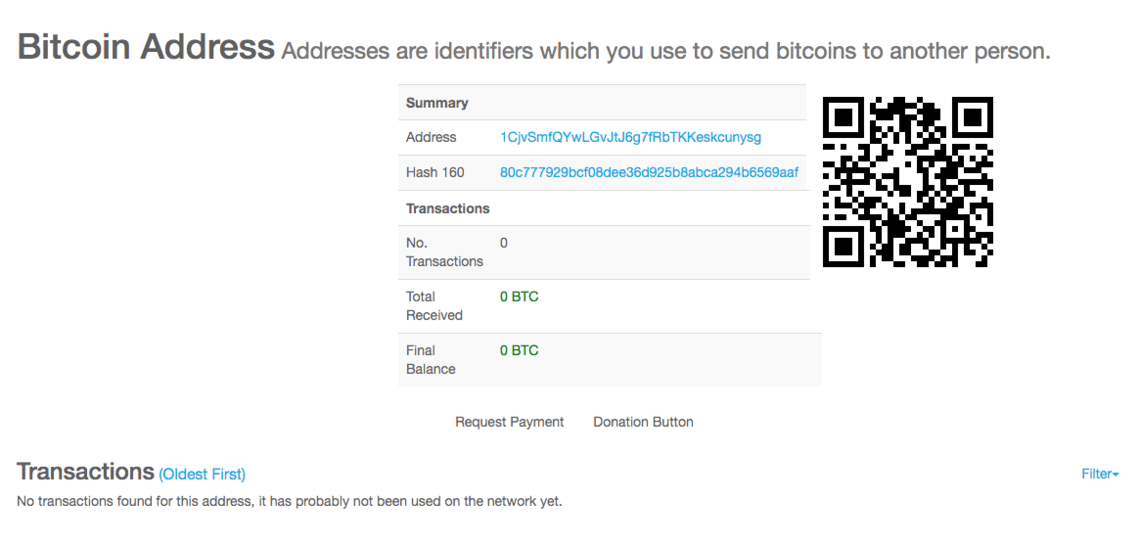Click the Filter dropdown caret arrow
Screen dimensions: 1140x547
1115,475
